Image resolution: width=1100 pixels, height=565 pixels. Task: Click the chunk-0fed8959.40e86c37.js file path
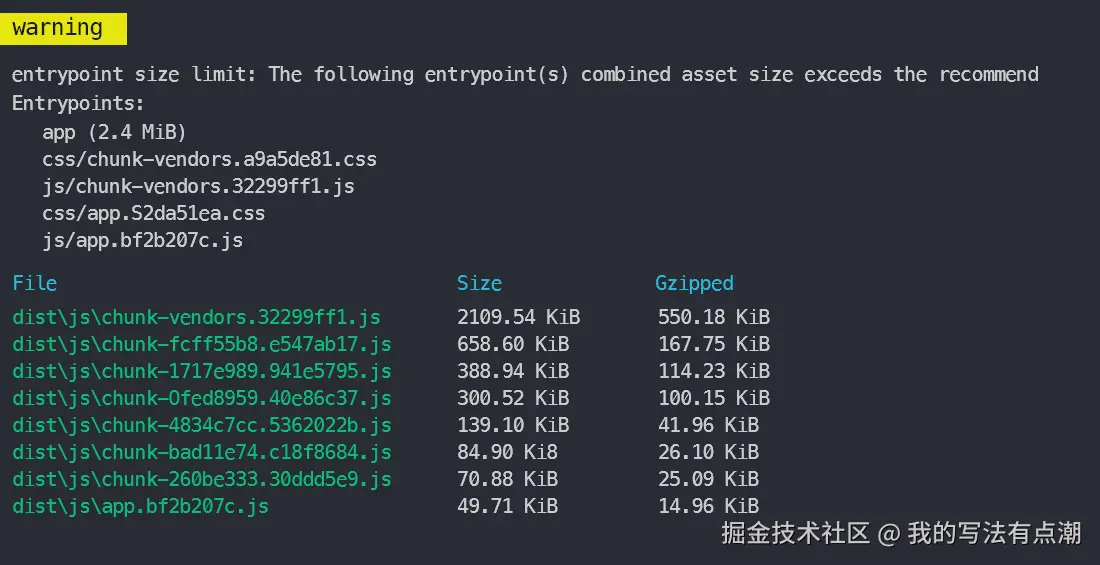click(x=201, y=398)
